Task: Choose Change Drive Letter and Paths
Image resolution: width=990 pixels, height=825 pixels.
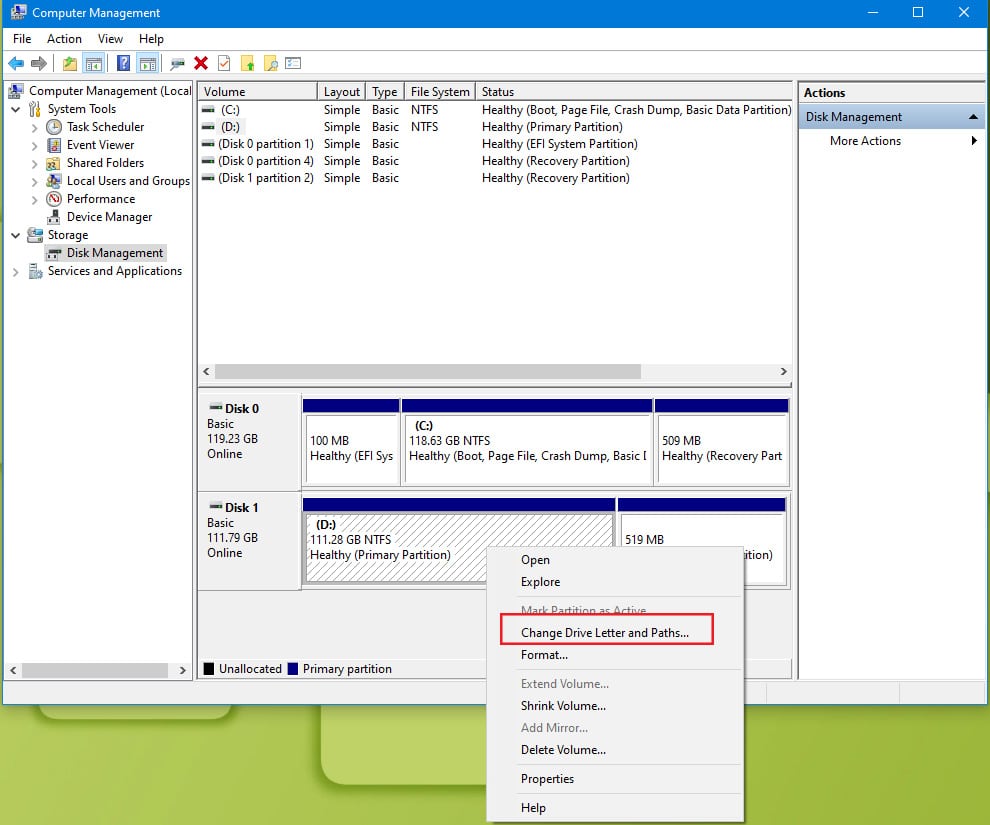Action: (x=604, y=633)
